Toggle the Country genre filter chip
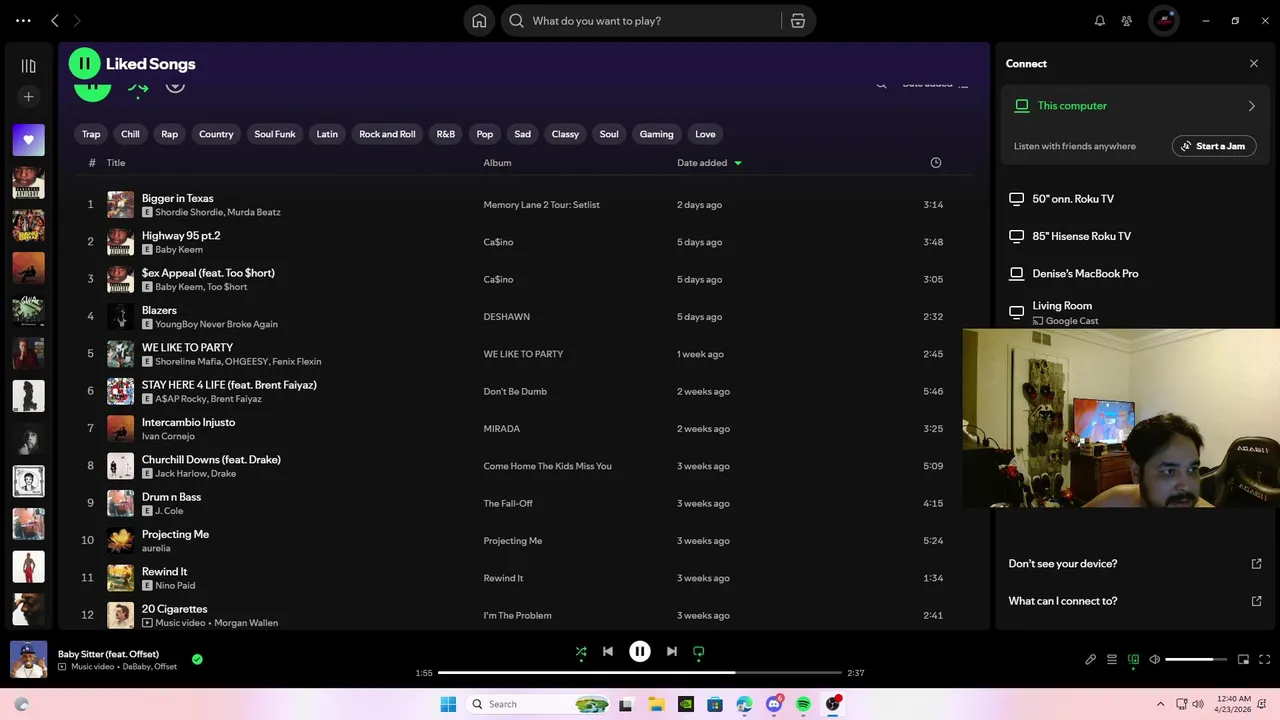Screen dimensions: 1280x720 (216, 134)
